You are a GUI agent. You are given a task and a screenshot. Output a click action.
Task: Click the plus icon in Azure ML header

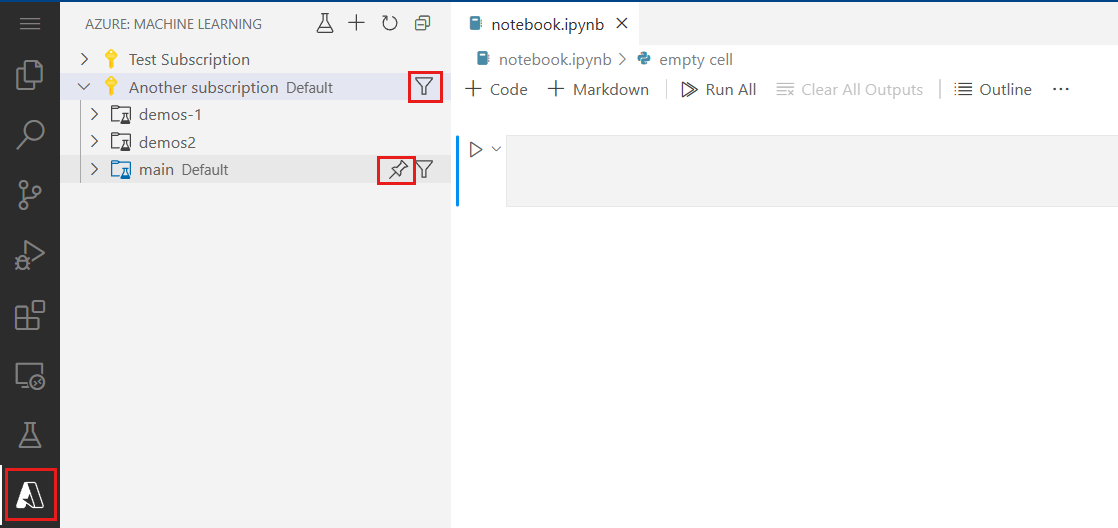point(357,24)
